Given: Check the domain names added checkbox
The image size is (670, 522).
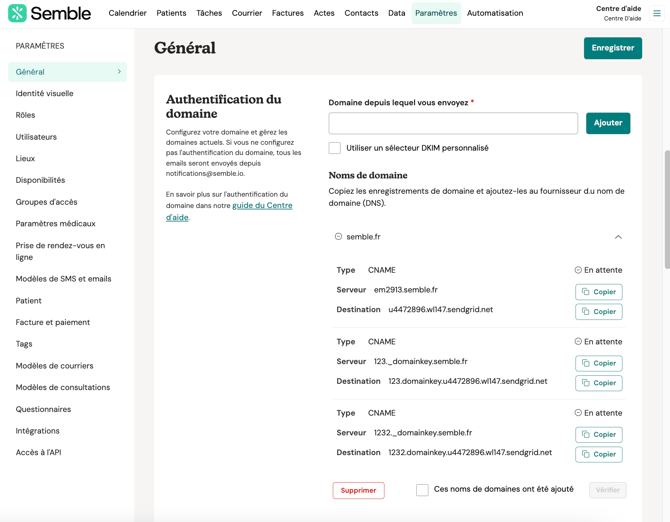Looking at the screenshot, I should (422, 490).
